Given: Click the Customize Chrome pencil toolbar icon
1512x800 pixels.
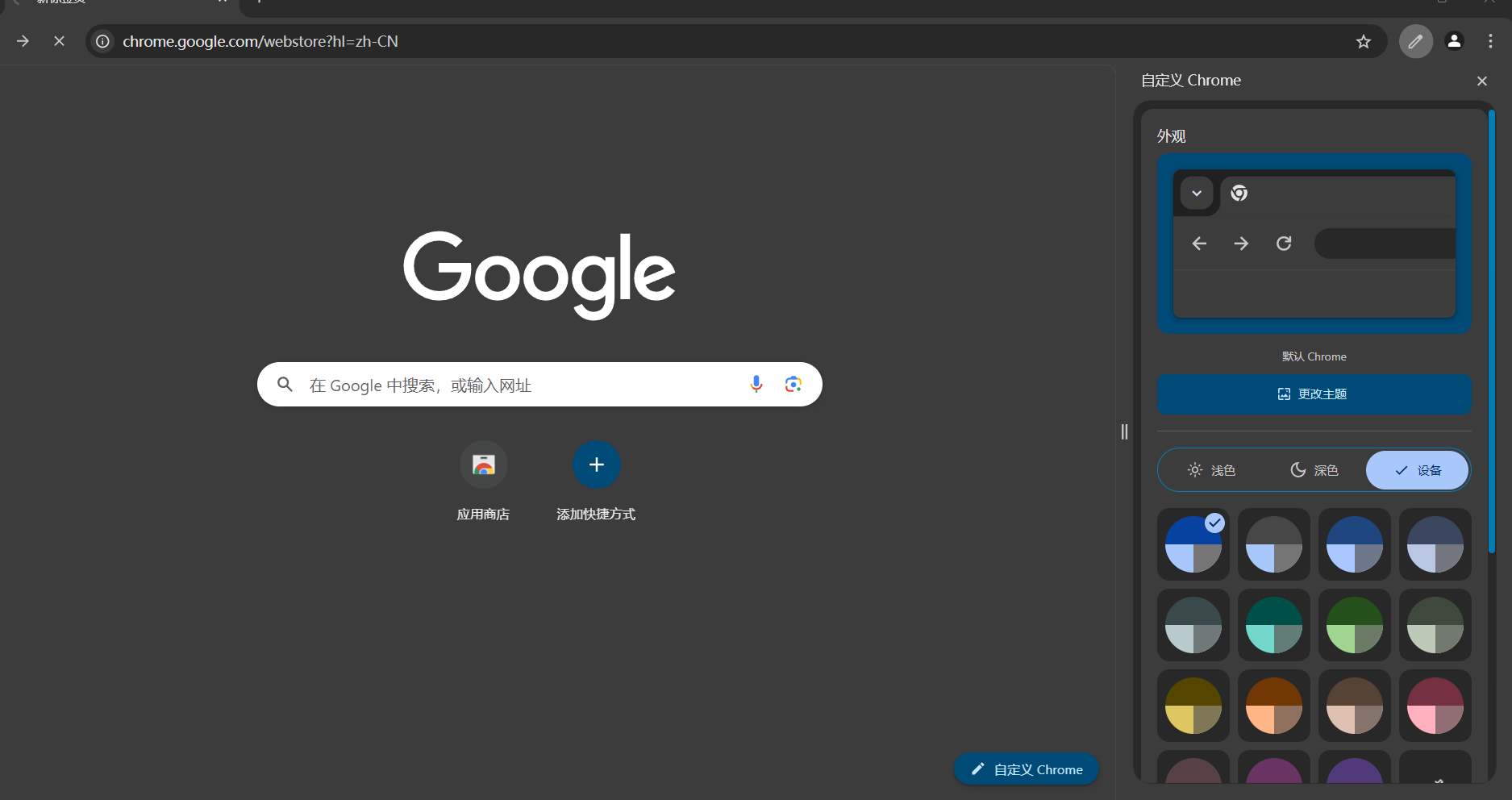Looking at the screenshot, I should [x=1415, y=42].
